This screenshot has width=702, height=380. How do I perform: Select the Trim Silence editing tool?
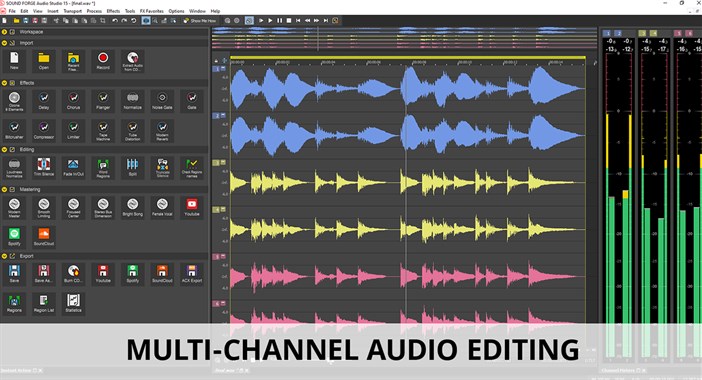(44, 167)
